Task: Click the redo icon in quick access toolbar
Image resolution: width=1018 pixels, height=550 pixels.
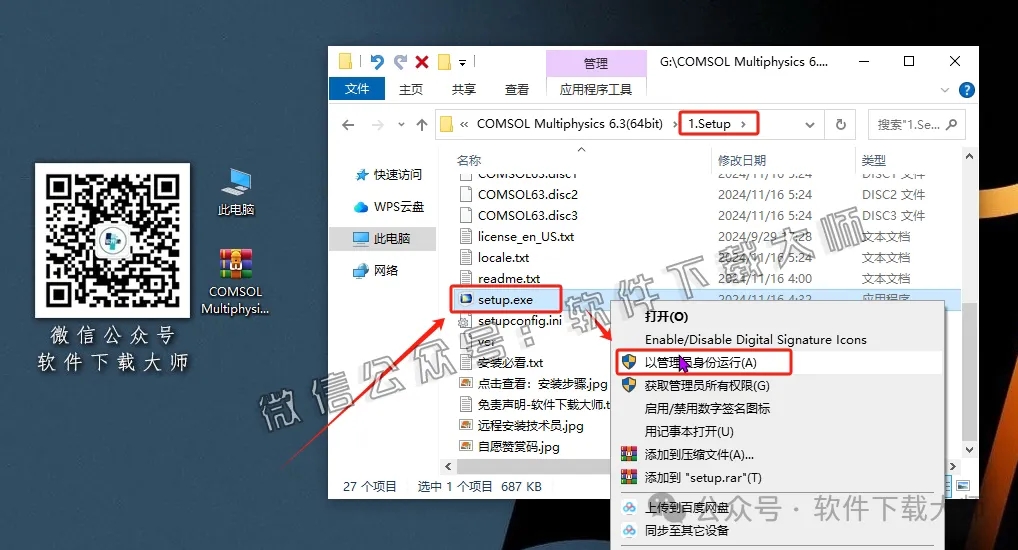Action: coord(400,62)
